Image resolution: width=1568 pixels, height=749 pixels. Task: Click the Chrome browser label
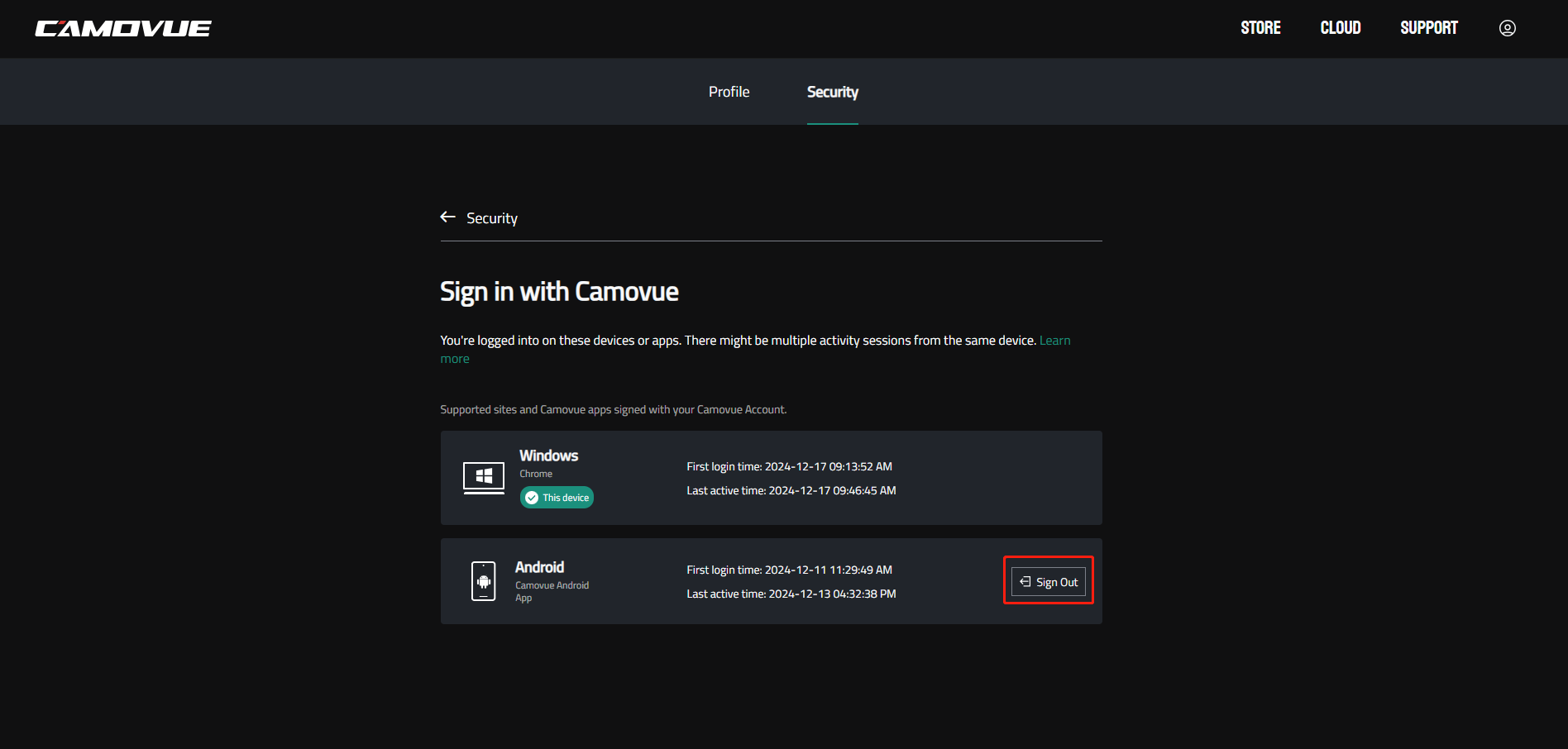point(536,474)
